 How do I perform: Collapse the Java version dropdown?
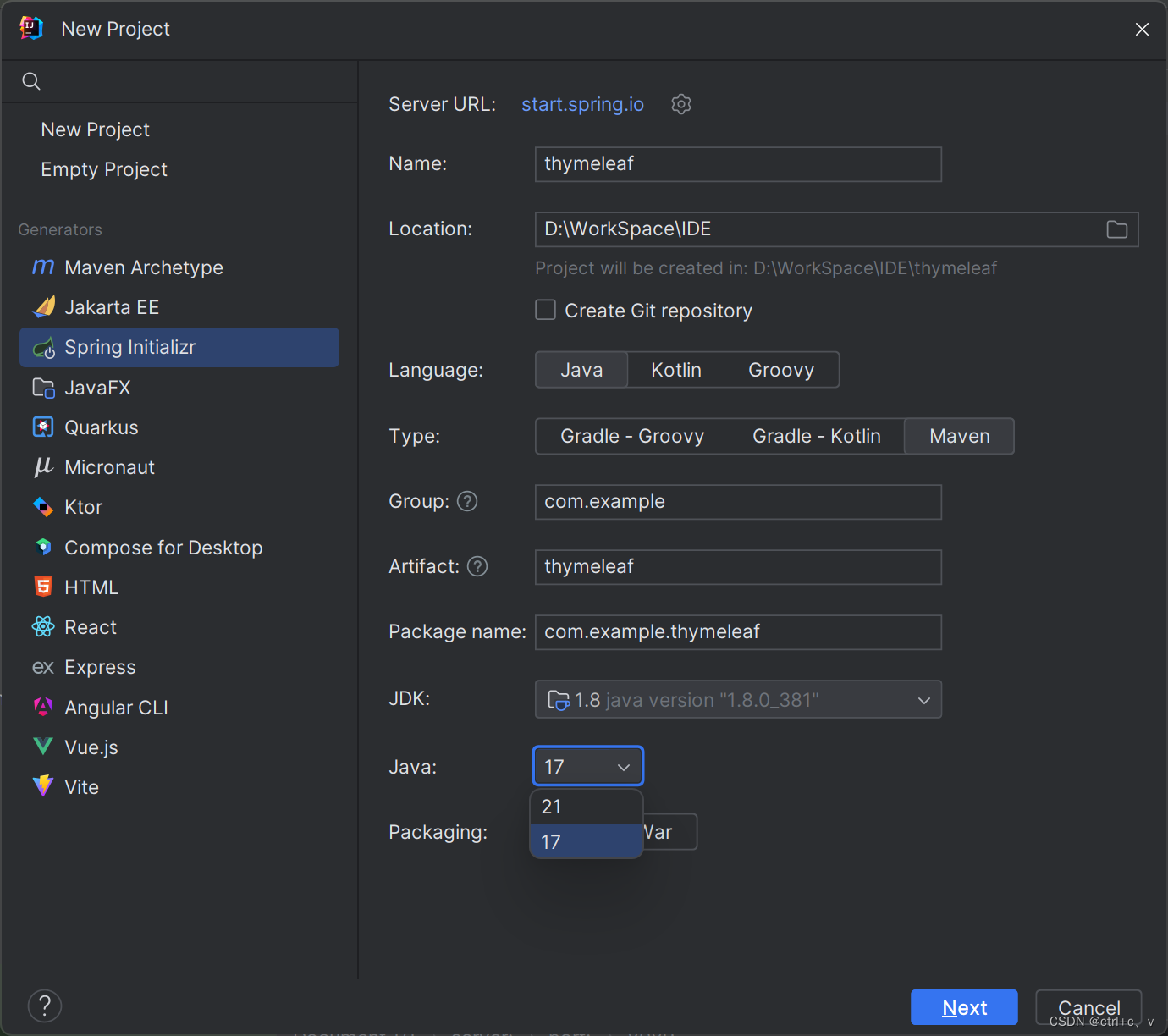[588, 766]
